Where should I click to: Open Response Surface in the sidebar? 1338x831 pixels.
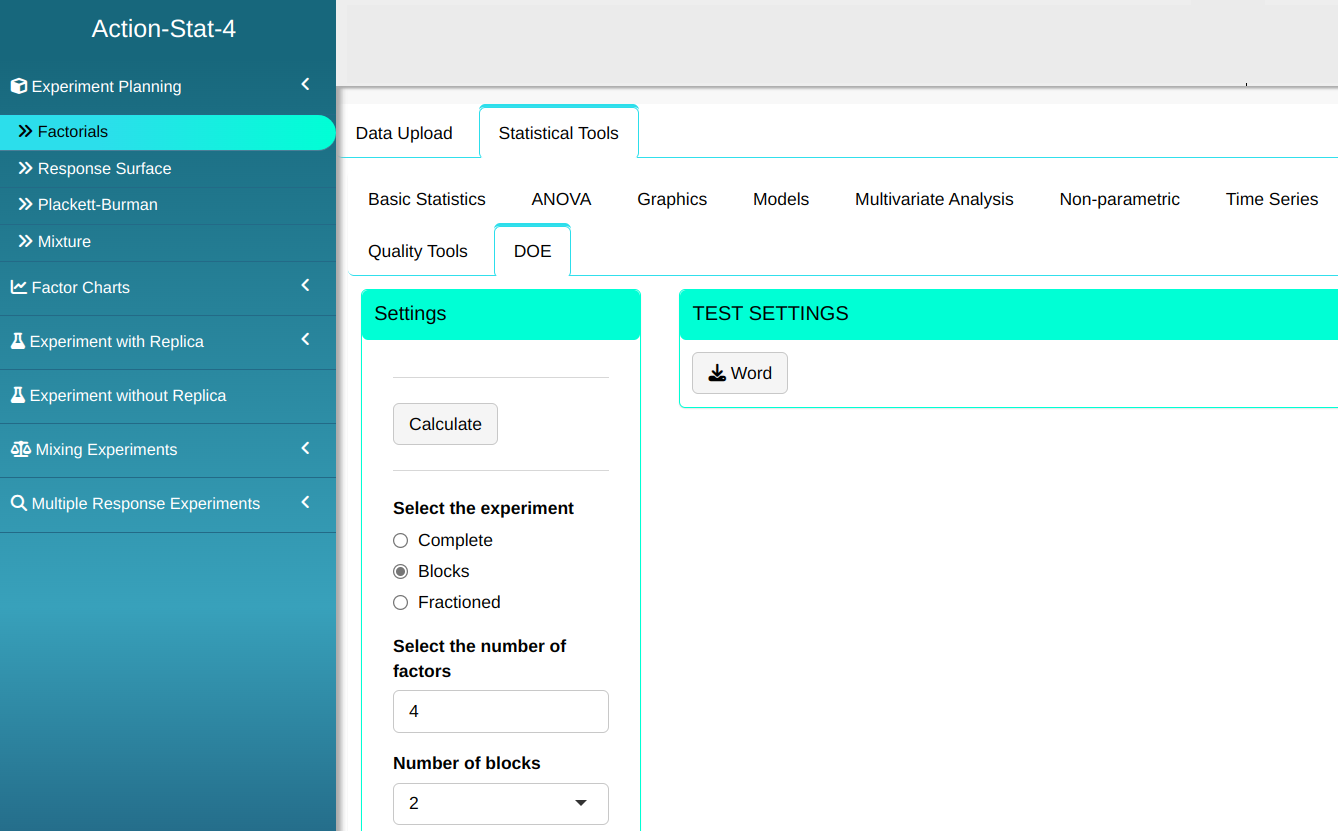point(104,168)
